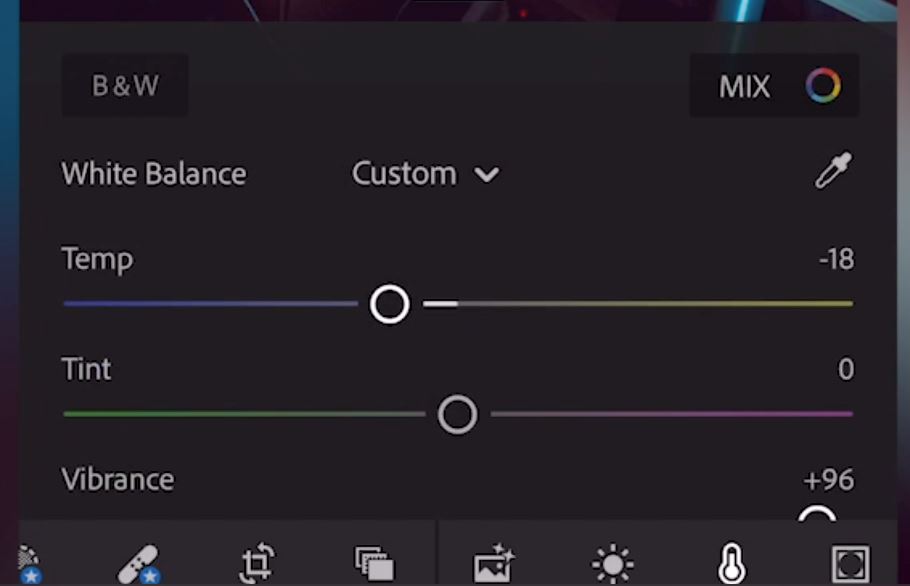Select the Color thermometer icon

coord(732,563)
